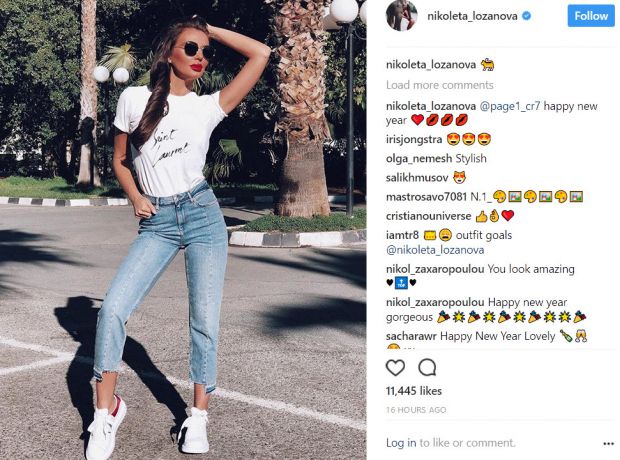
Task: Like the post with heart icon
Action: pos(395,368)
